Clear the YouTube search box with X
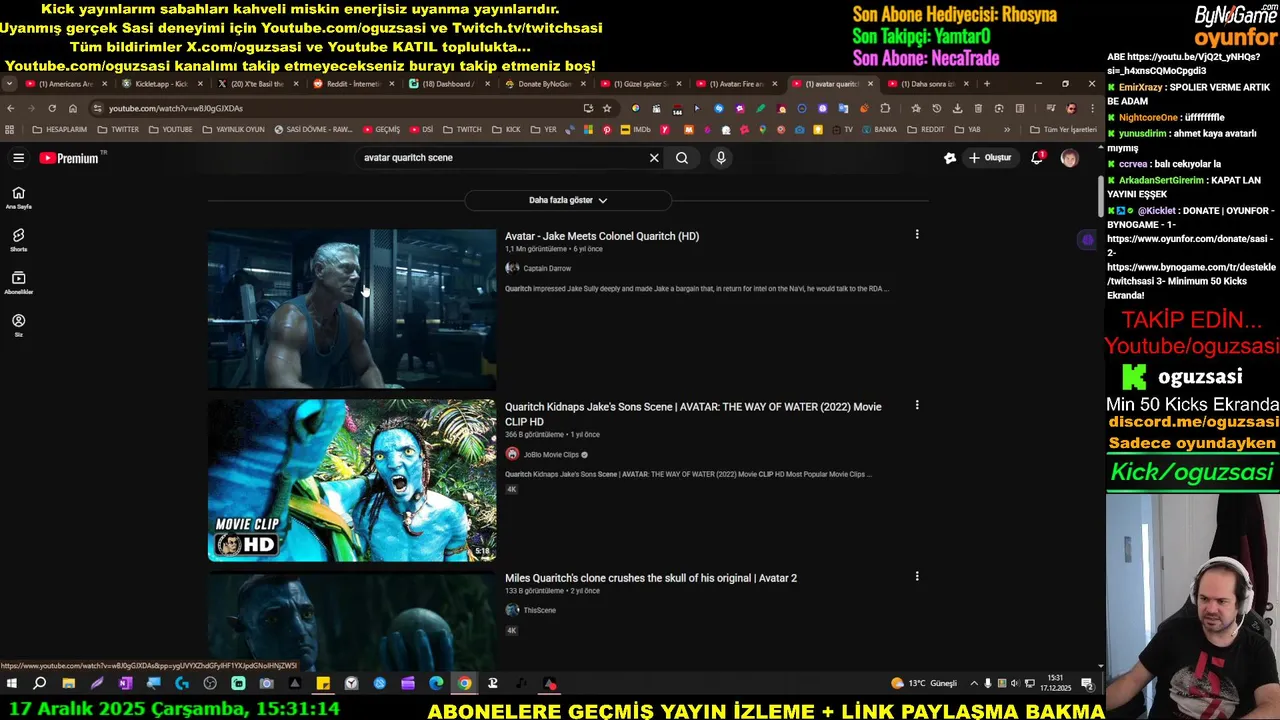The image size is (1280, 720). click(654, 158)
